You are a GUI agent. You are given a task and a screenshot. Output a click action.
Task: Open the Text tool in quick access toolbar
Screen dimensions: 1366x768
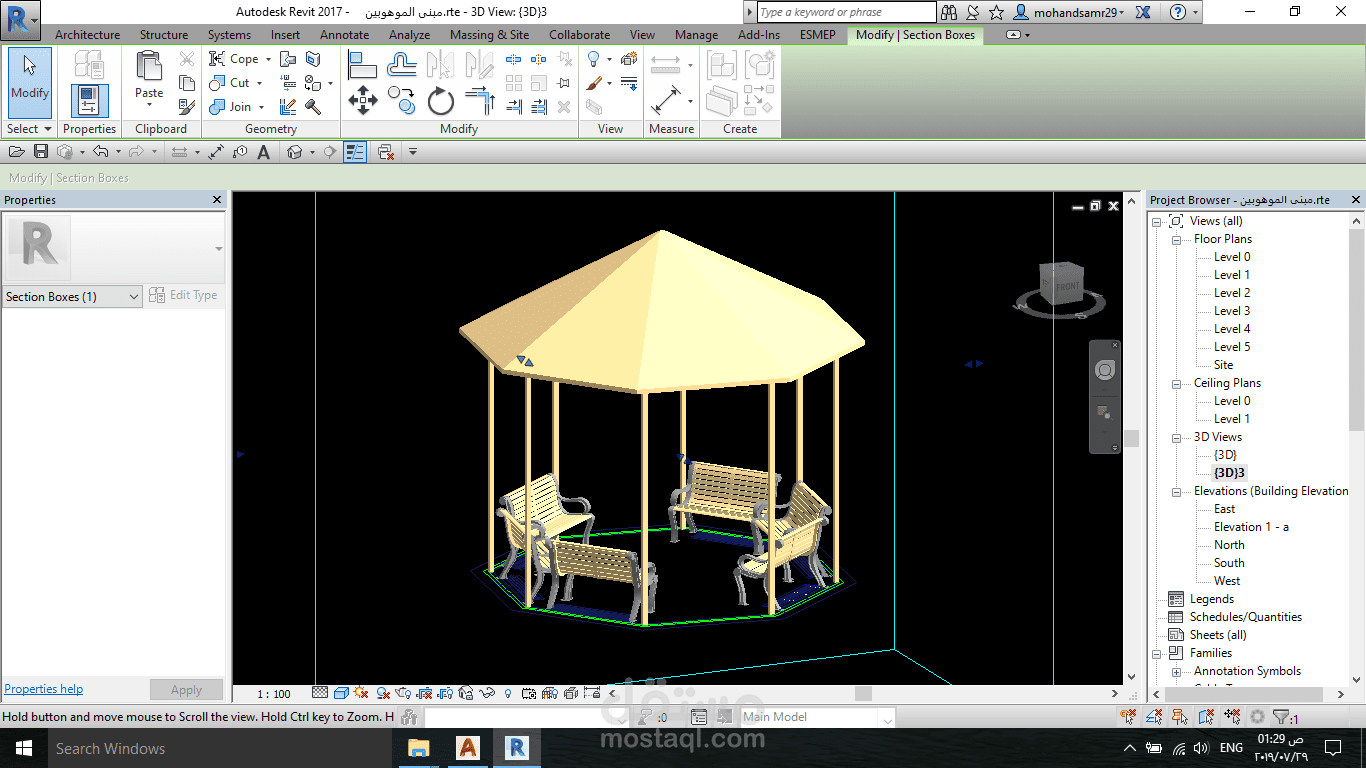pyautogui.click(x=264, y=152)
